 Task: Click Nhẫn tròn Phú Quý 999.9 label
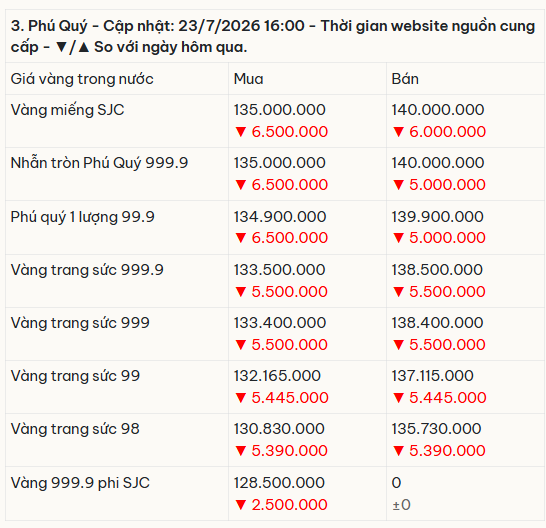(x=99, y=163)
